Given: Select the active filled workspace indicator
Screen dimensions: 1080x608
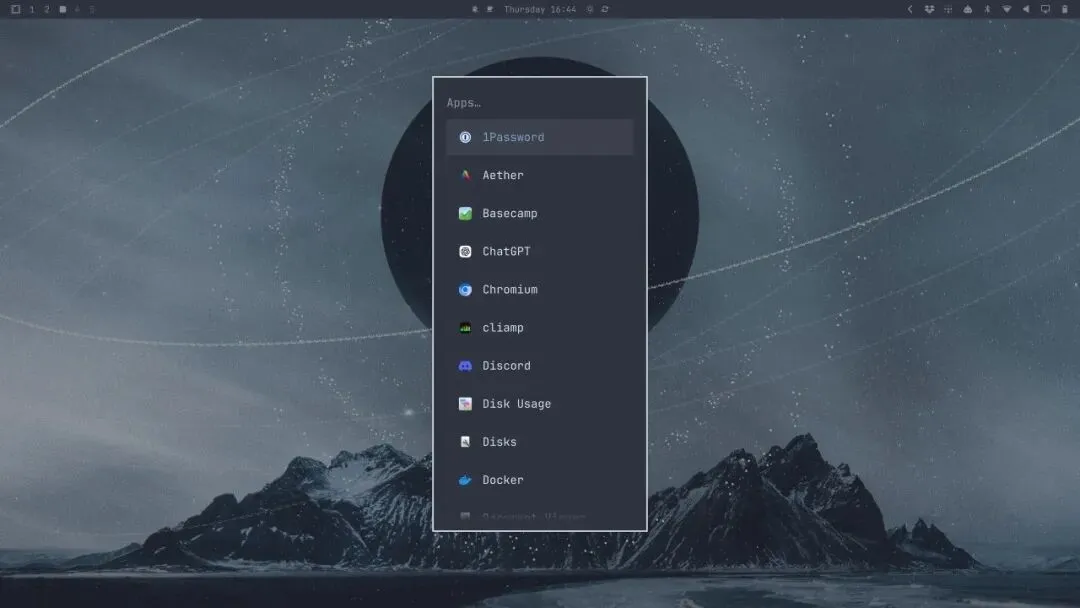Looking at the screenshot, I should (63, 9).
